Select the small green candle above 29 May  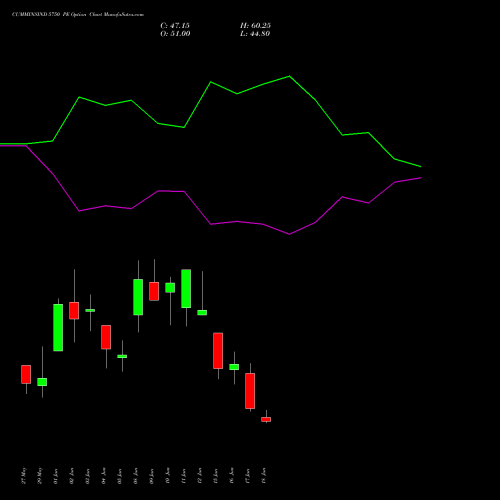click(42, 382)
